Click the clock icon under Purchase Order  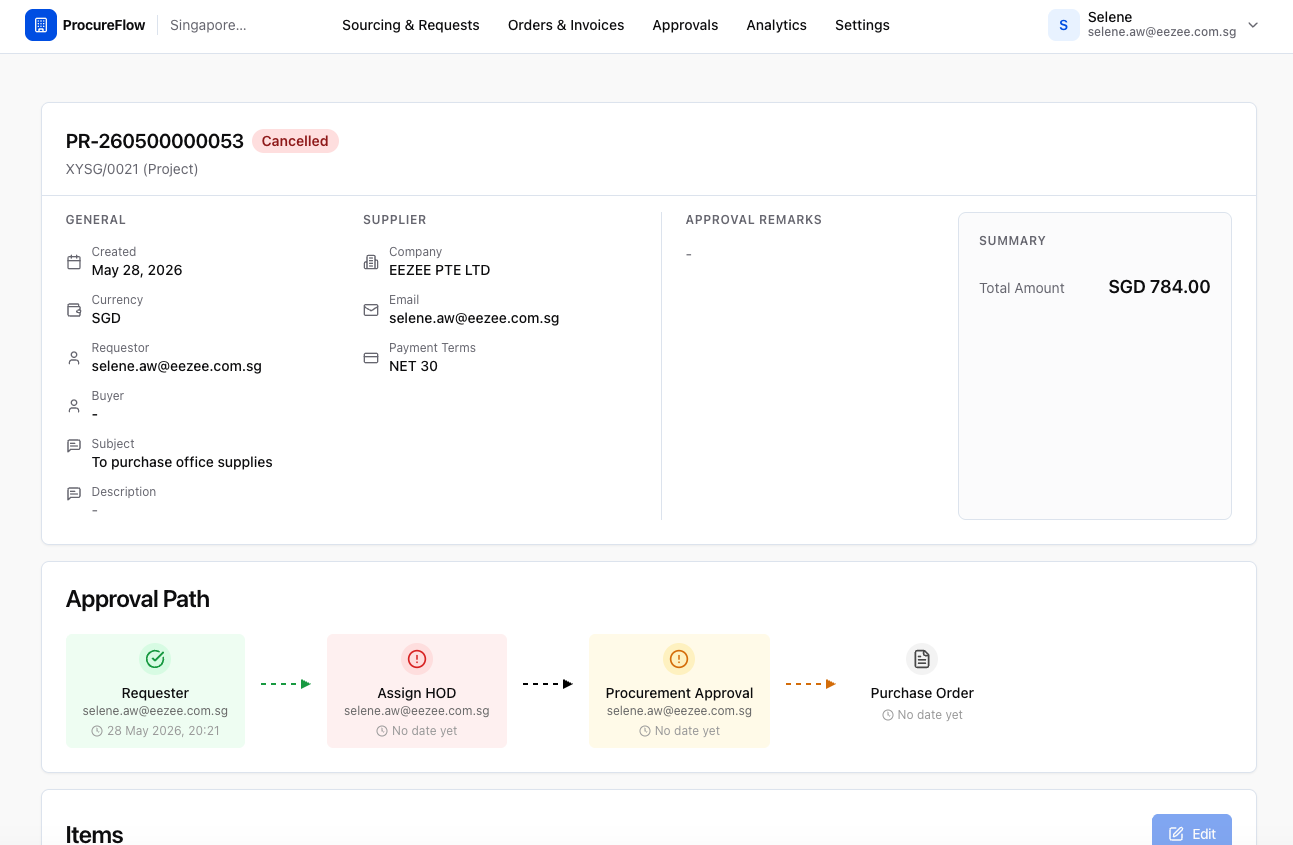click(x=888, y=715)
